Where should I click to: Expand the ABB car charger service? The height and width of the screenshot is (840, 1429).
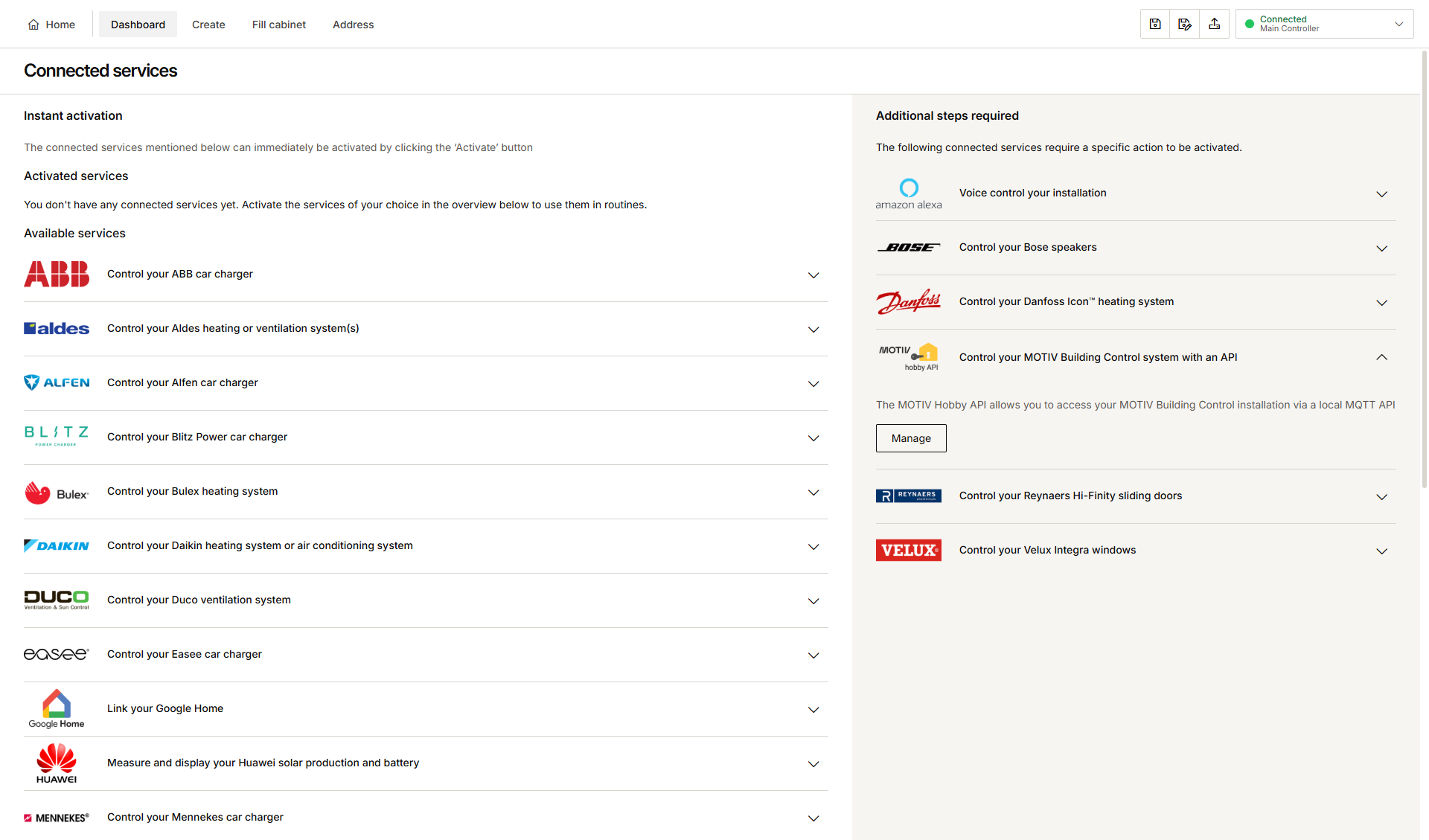coord(813,275)
